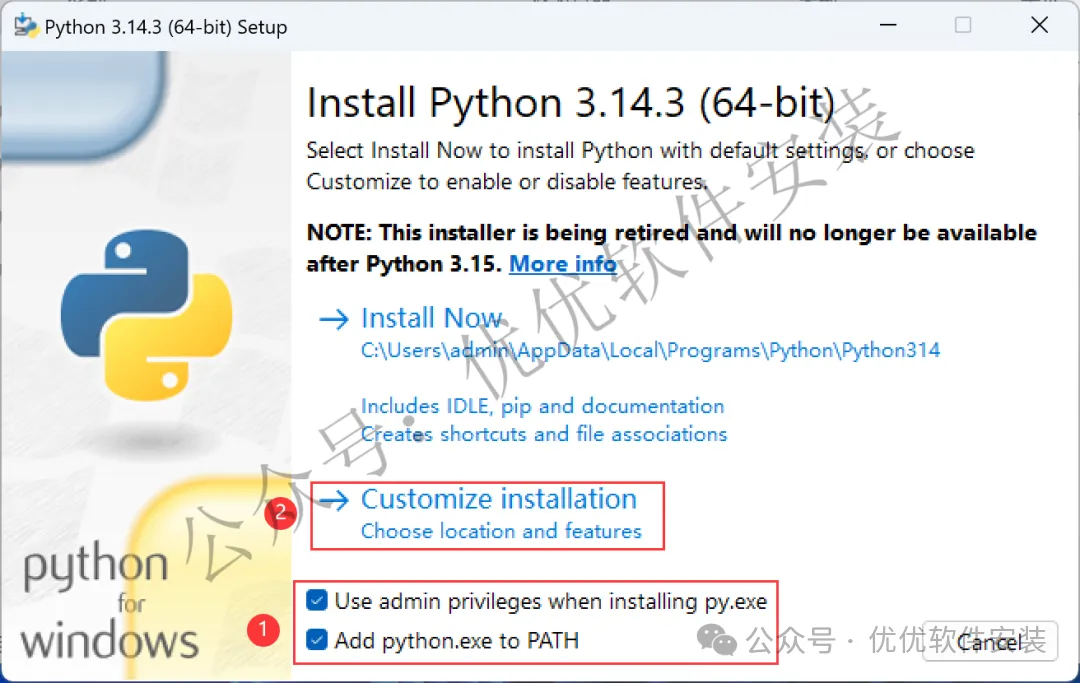Click the Python setup icon in title bar

point(25,26)
